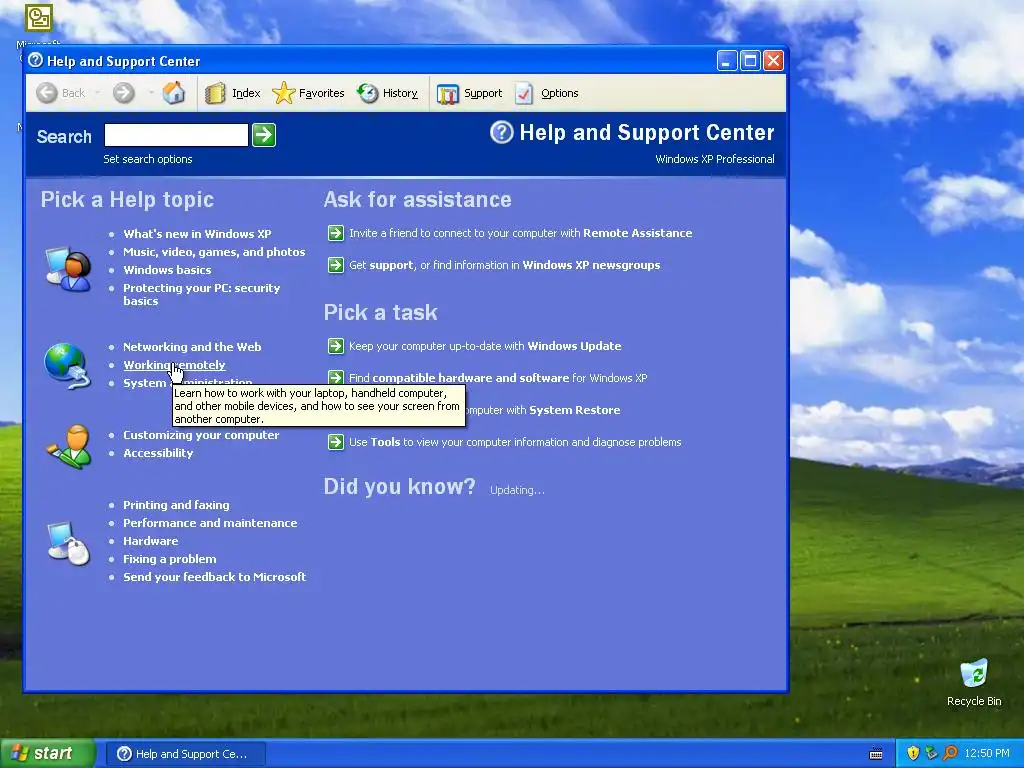Click the green arrow beside Get support
This screenshot has width=1024, height=768.
click(336, 265)
